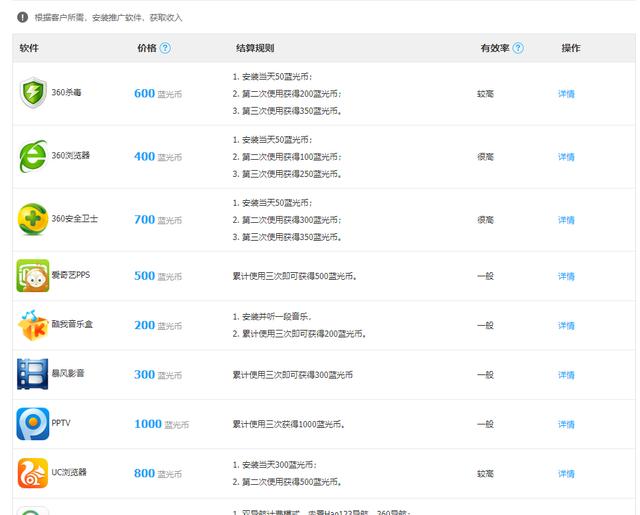This screenshot has width=640, height=515.
Task: Click the 操作 column header
Action: (x=571, y=48)
